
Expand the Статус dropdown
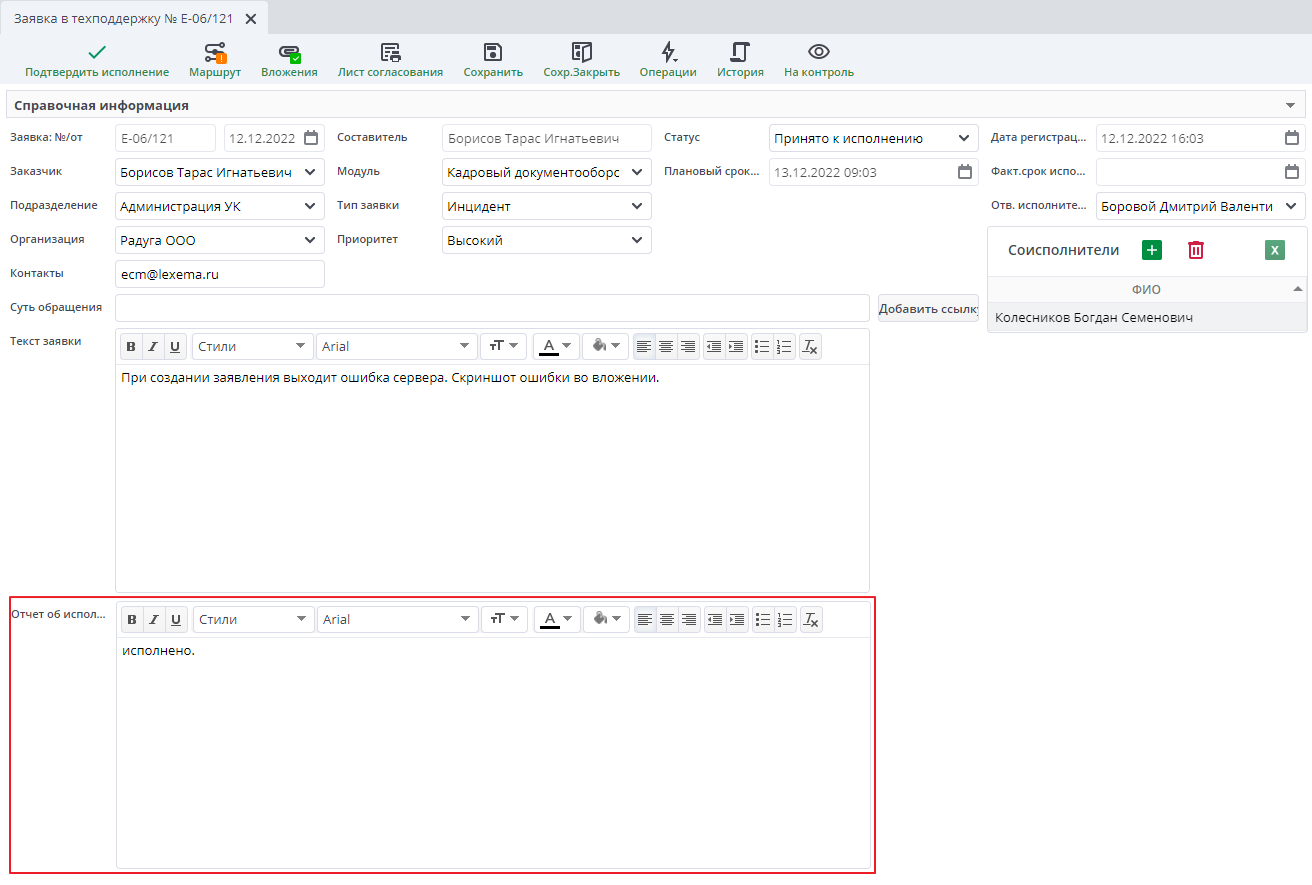click(964, 139)
